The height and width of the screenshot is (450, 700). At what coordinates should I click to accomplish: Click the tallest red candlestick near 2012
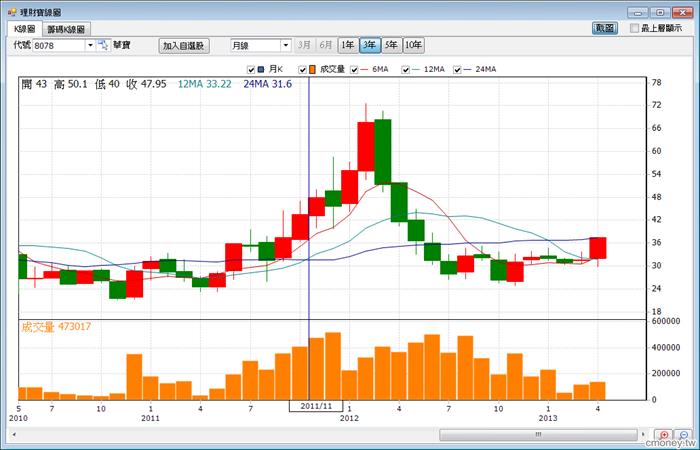pos(366,146)
